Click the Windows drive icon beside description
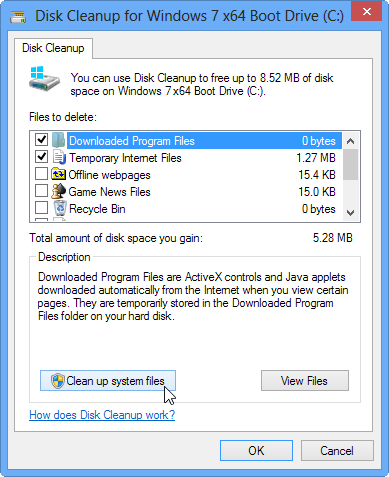 coord(44,79)
